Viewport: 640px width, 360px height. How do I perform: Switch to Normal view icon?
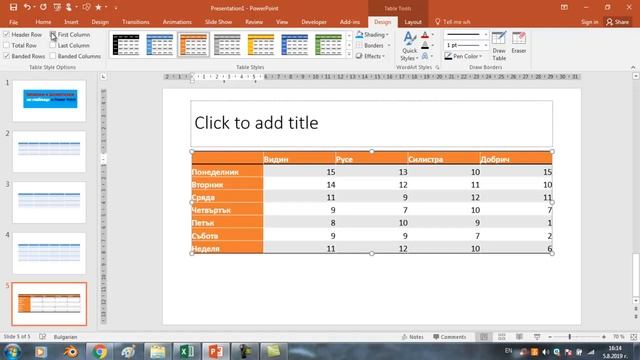484,337
